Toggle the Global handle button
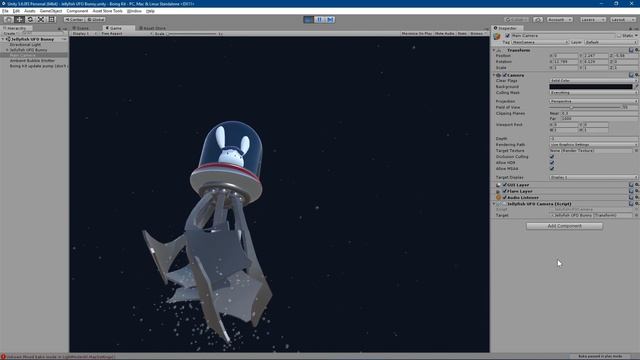Screen dimensions: 640x360 click(x=96, y=19)
